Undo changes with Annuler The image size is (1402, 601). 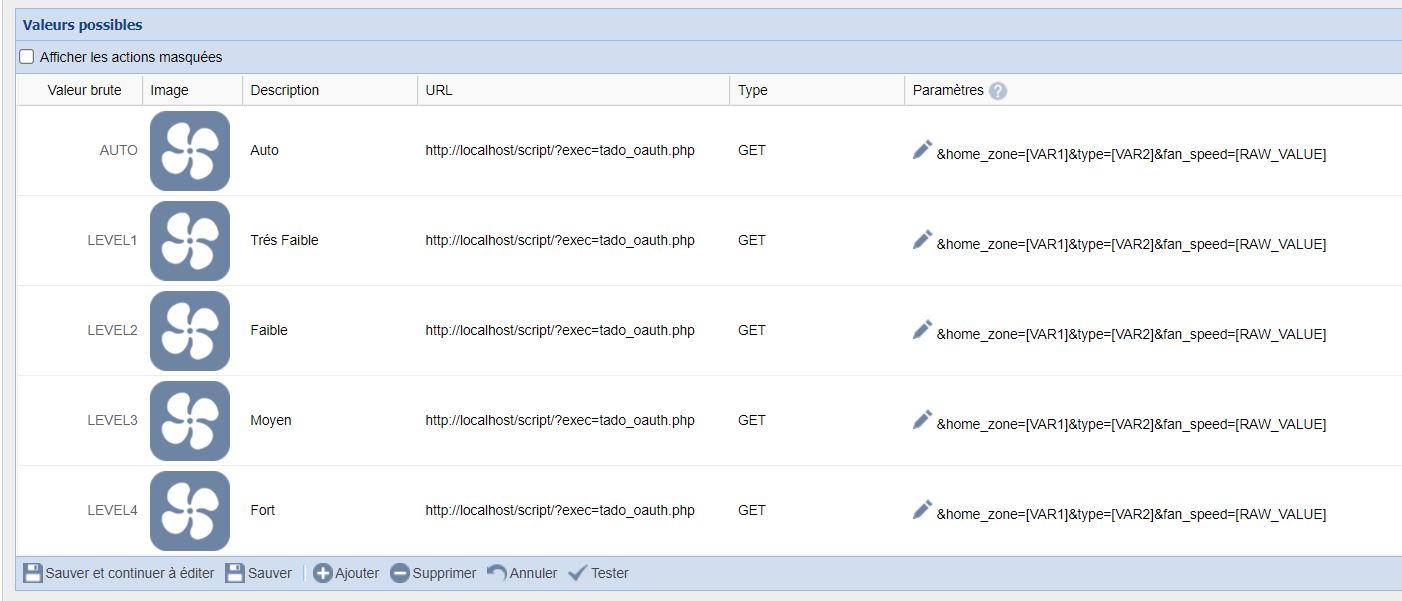tap(522, 573)
